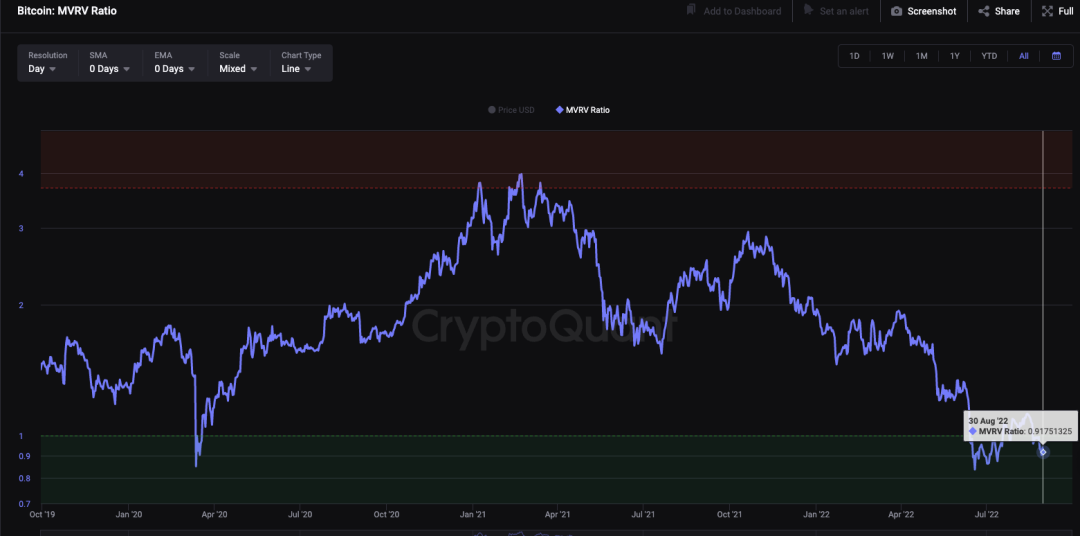The image size is (1080, 536).
Task: Select the All time range
Action: click(x=1023, y=56)
